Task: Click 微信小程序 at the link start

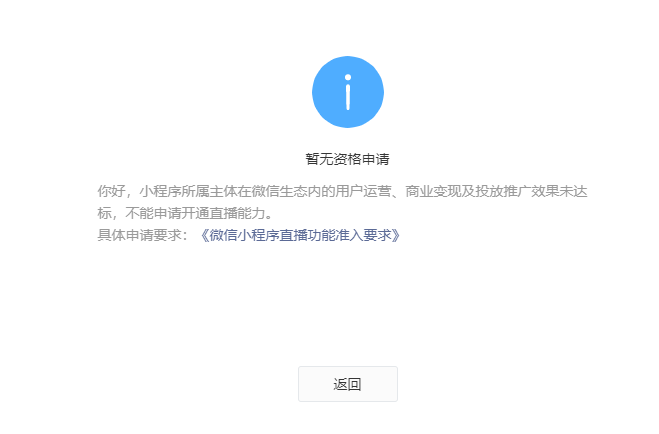Action: click(244, 235)
